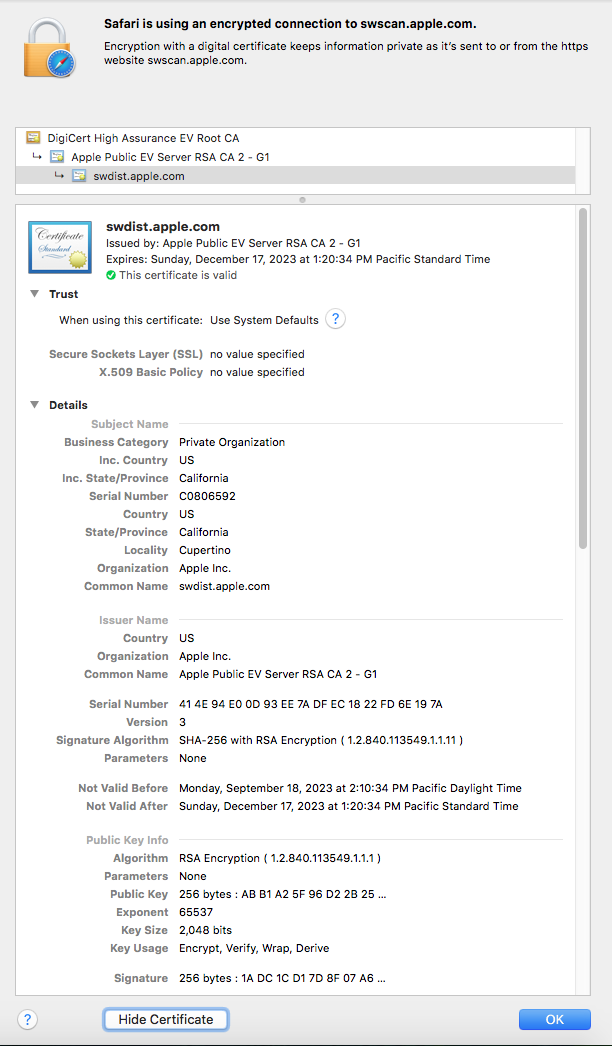The image size is (612, 1046).
Task: Click the Not Valid After date value
Action: 348,807
